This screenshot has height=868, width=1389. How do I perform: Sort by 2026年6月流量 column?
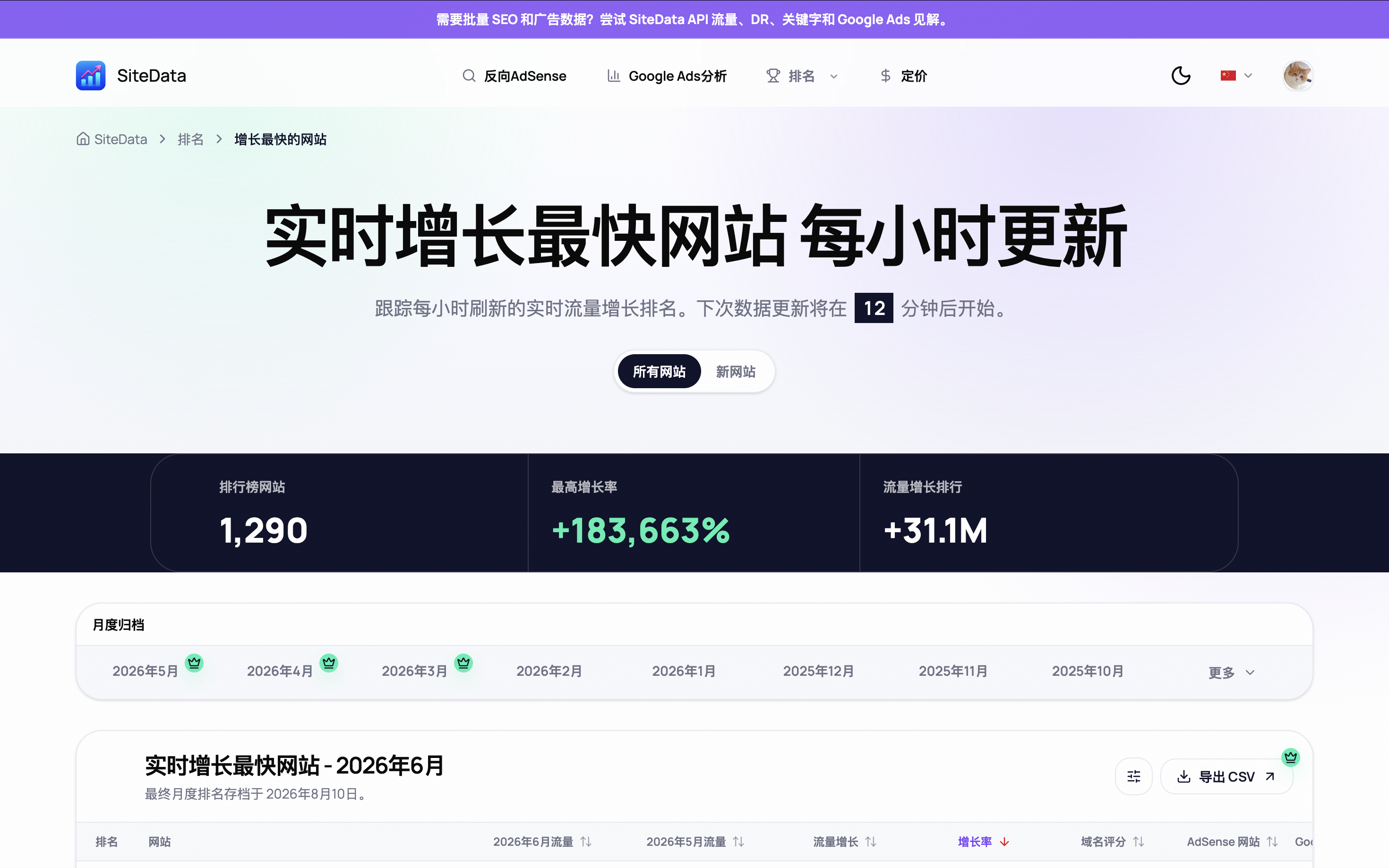[543, 842]
